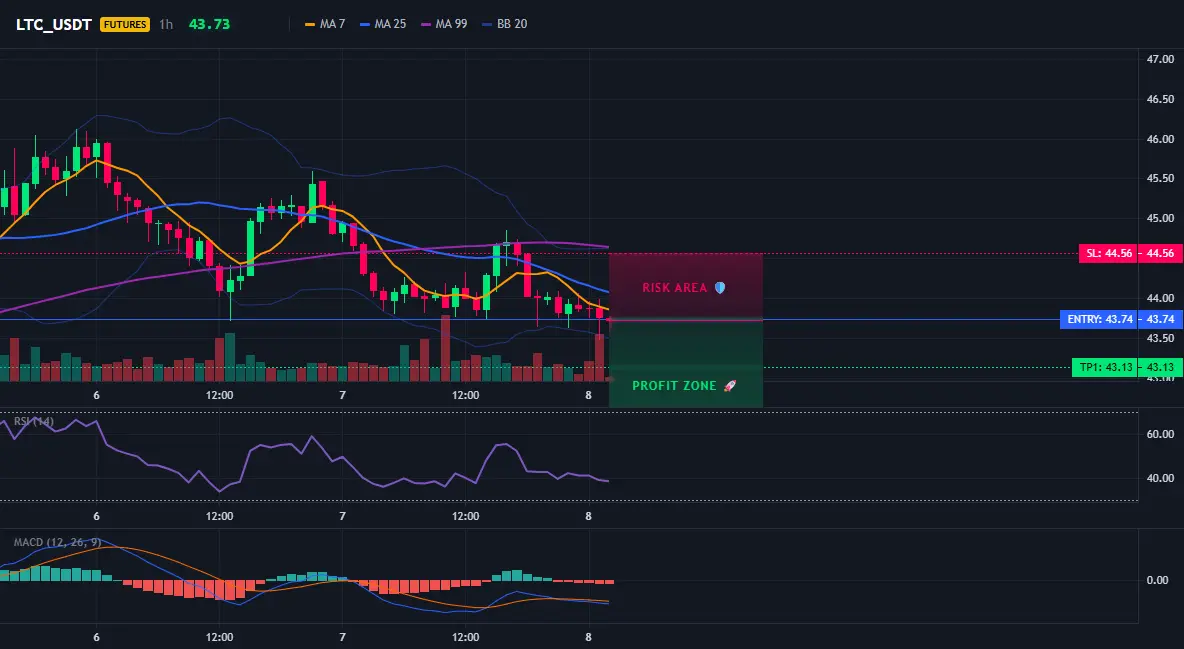Toggle the MA 25 legend entry
Screen dimensions: 1184x649
[383, 24]
